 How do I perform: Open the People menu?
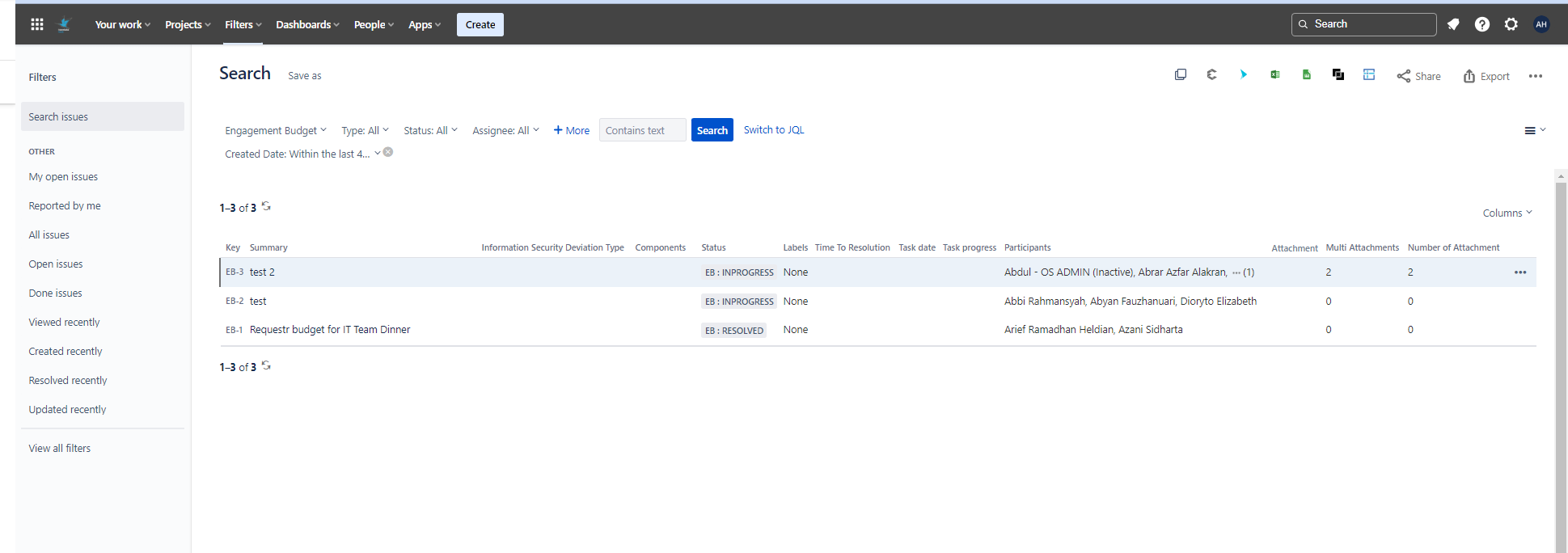tap(374, 24)
